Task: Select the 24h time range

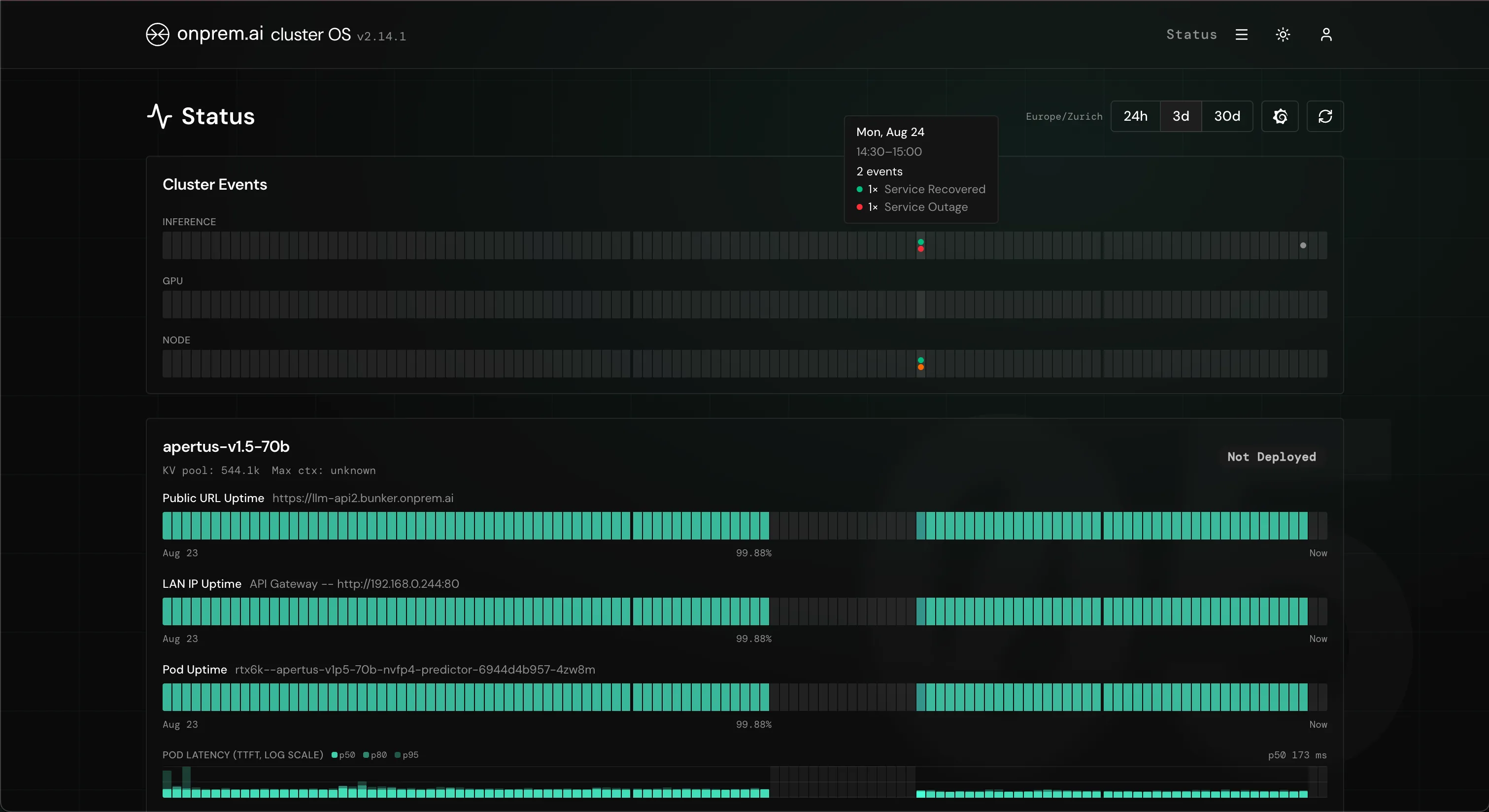Action: 1135,116
